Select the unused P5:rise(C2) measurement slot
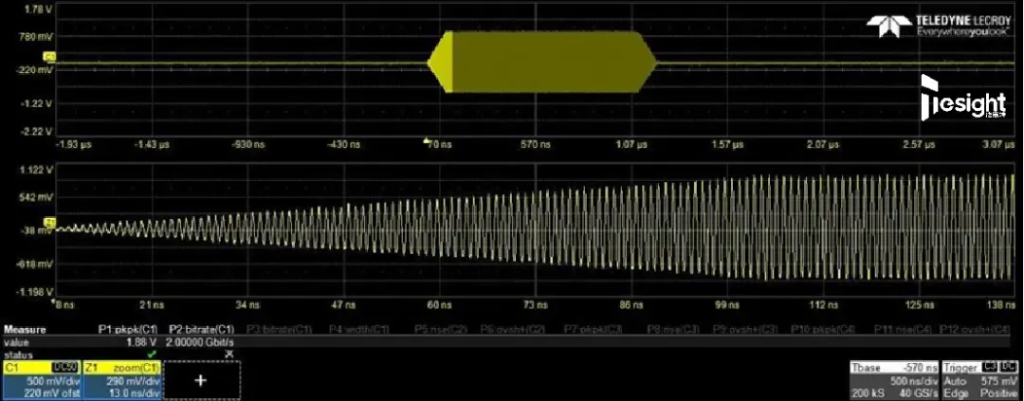Screen dimensions: 1024x401 point(441,330)
